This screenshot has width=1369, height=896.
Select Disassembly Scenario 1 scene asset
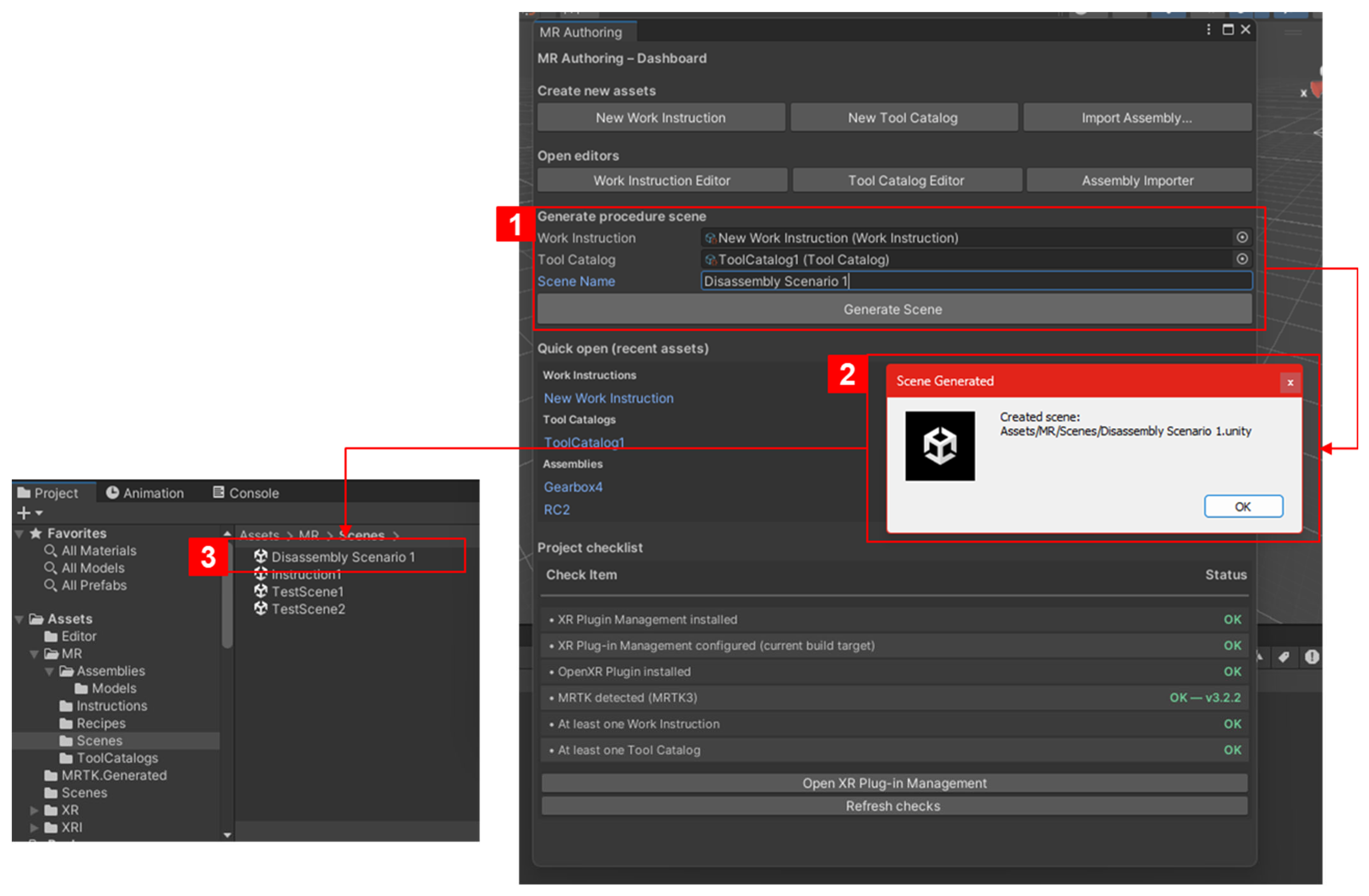tap(344, 557)
